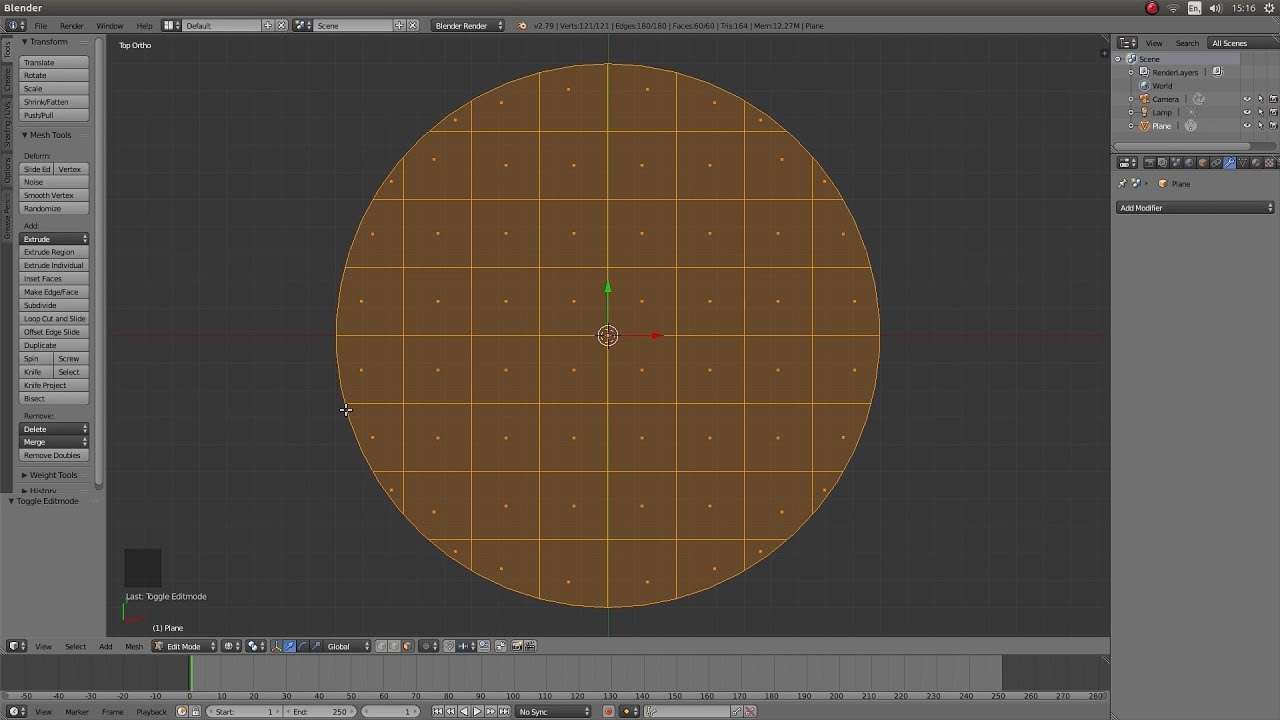Expand the Camera item in outliner
Viewport: 1280px width, 720px height.
coord(1131,99)
